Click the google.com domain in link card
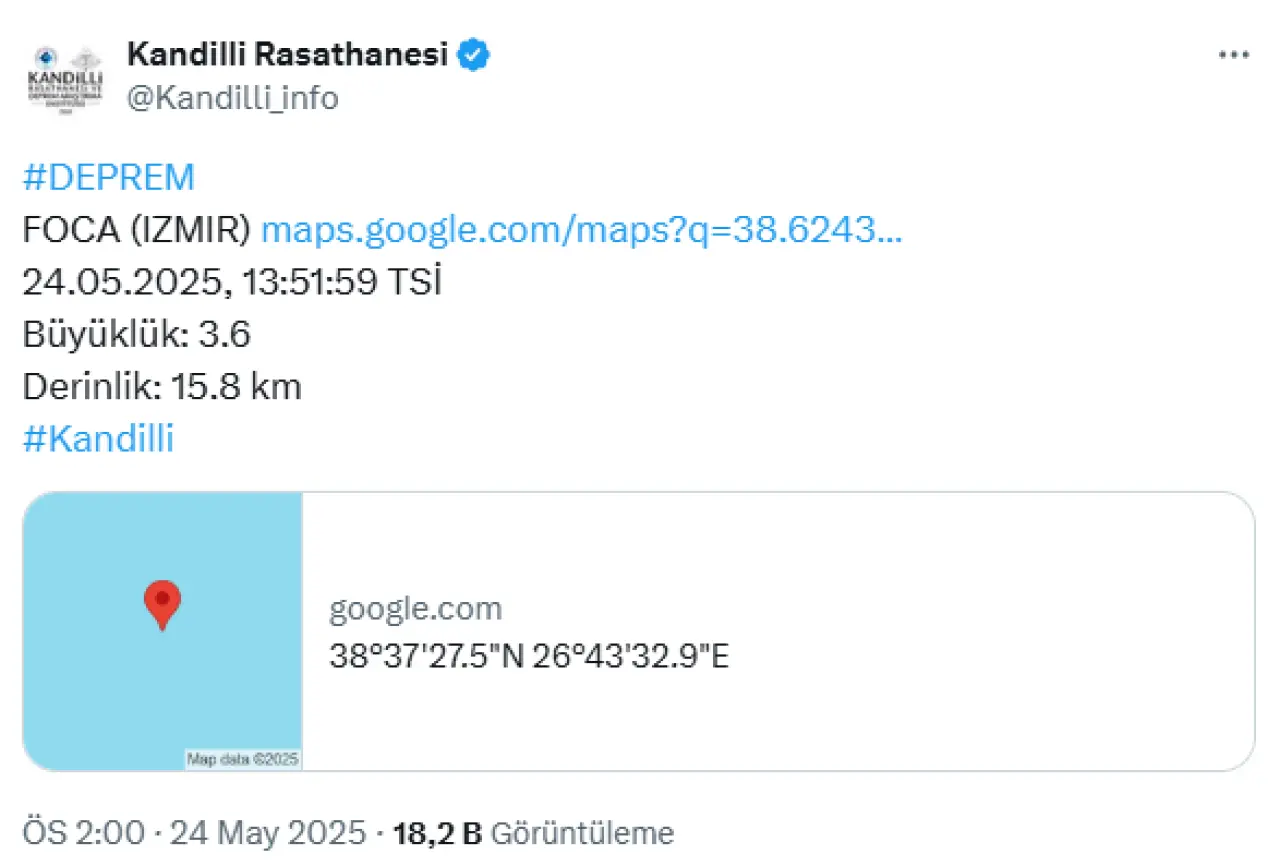This screenshot has width=1280, height=866. 415,608
